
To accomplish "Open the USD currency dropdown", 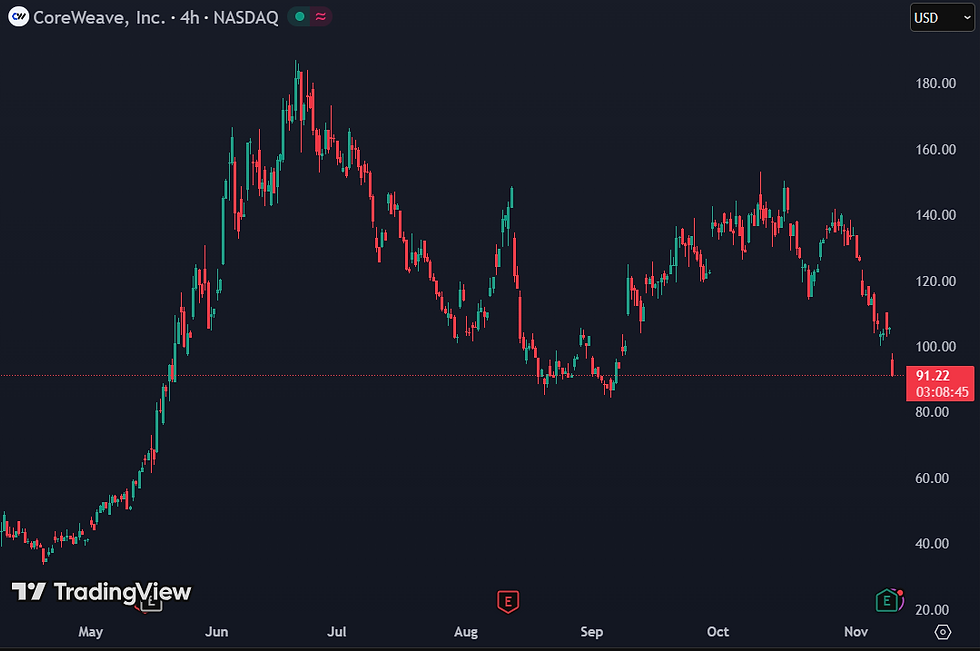I will click(x=942, y=17).
